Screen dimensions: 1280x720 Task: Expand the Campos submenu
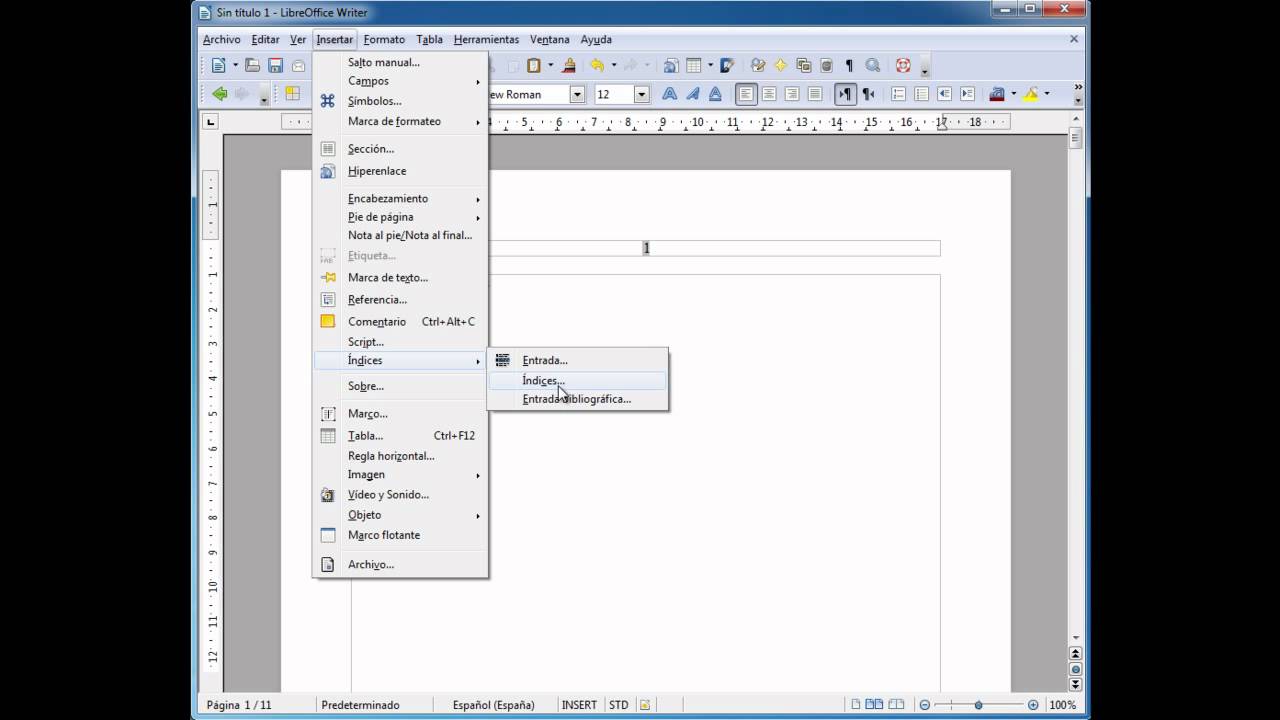pos(400,81)
